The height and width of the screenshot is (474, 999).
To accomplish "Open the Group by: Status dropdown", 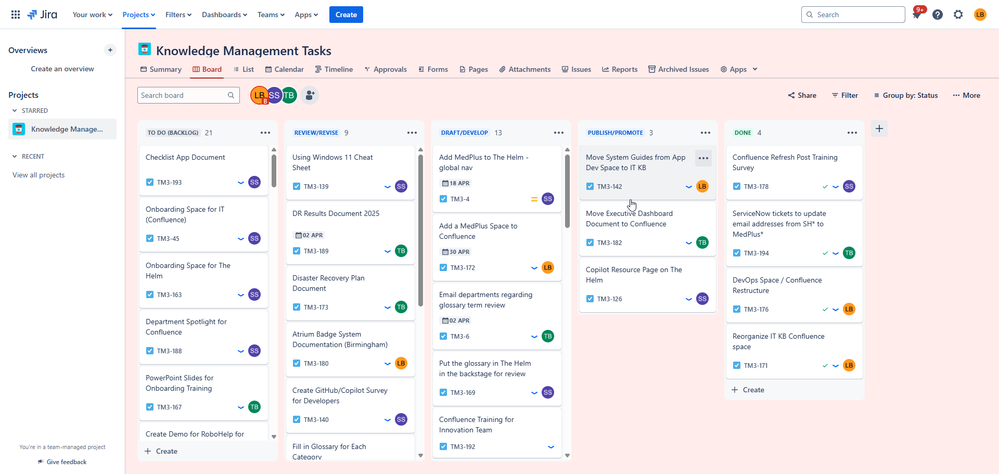I will [x=905, y=96].
